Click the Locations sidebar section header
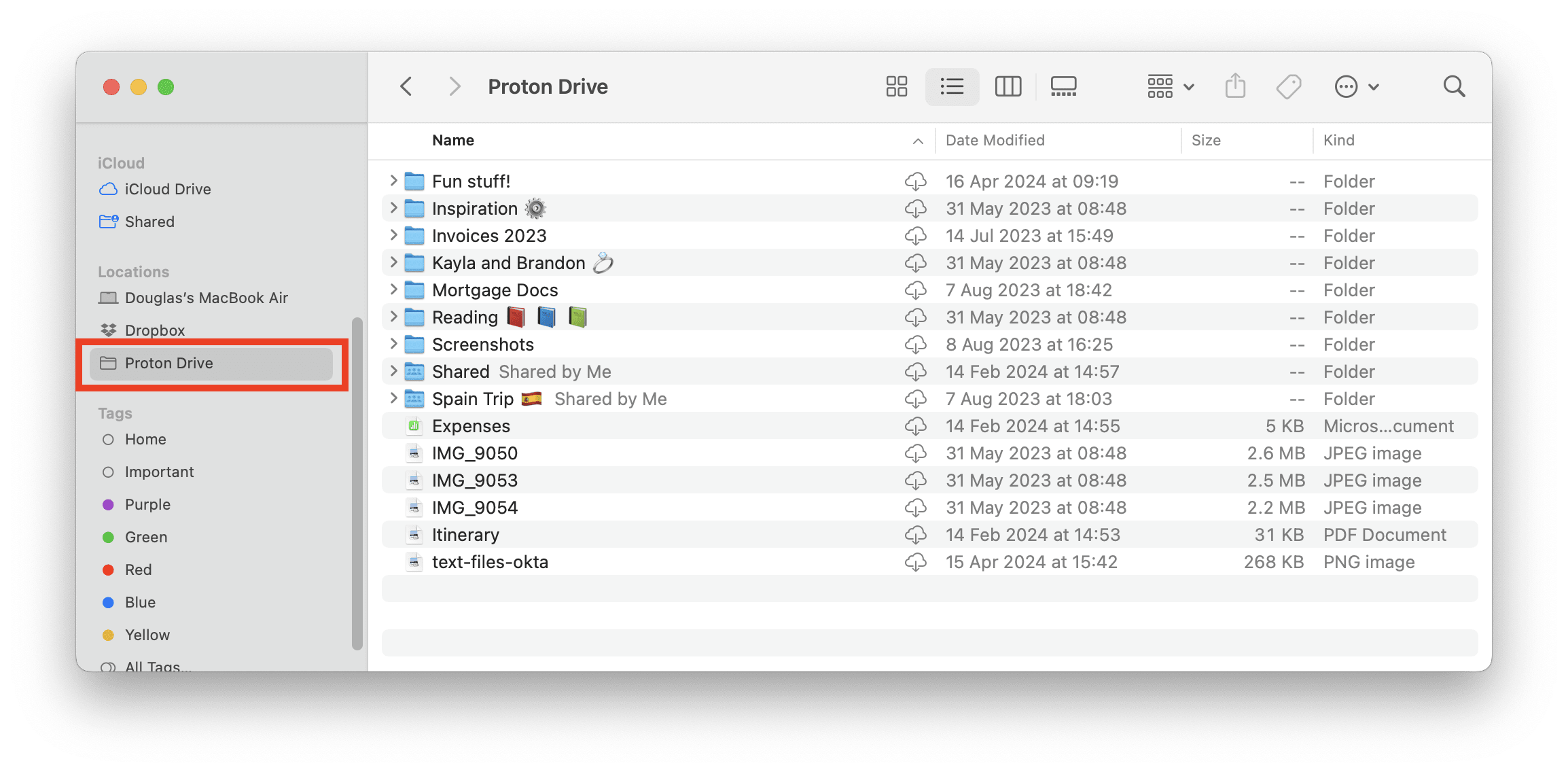 [134, 272]
